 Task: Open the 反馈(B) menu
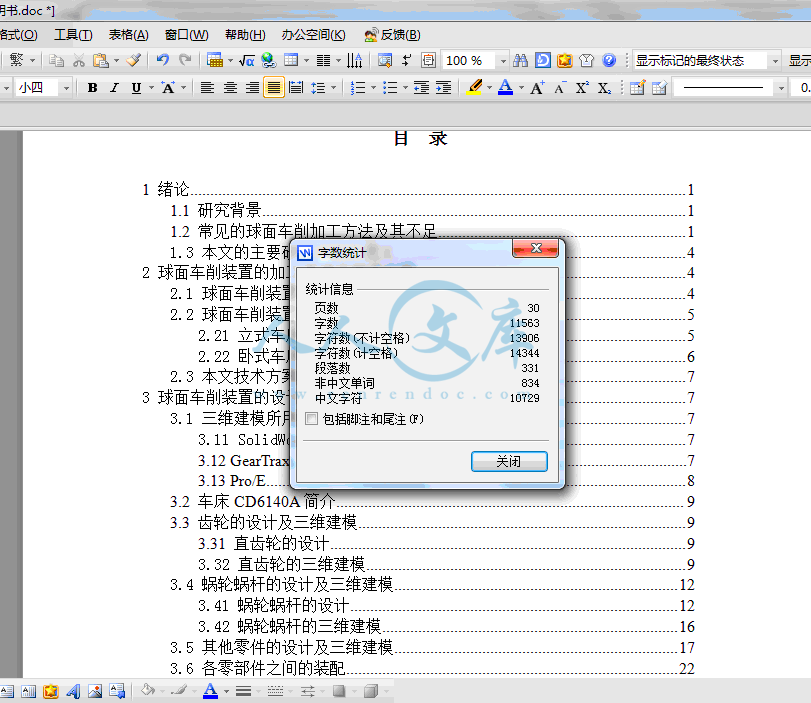393,35
